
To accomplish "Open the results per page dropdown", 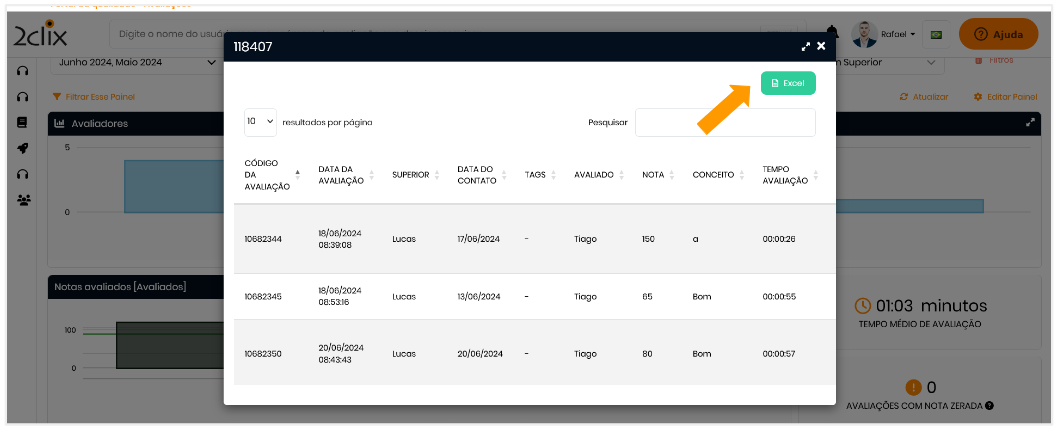I will point(260,122).
